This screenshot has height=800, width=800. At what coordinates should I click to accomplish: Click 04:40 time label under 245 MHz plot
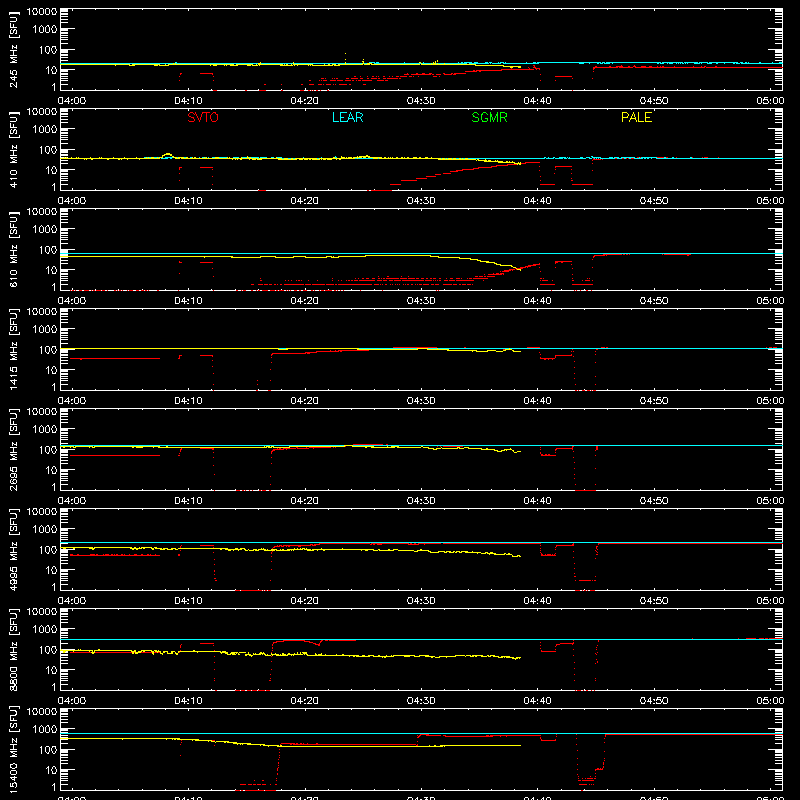click(x=537, y=101)
